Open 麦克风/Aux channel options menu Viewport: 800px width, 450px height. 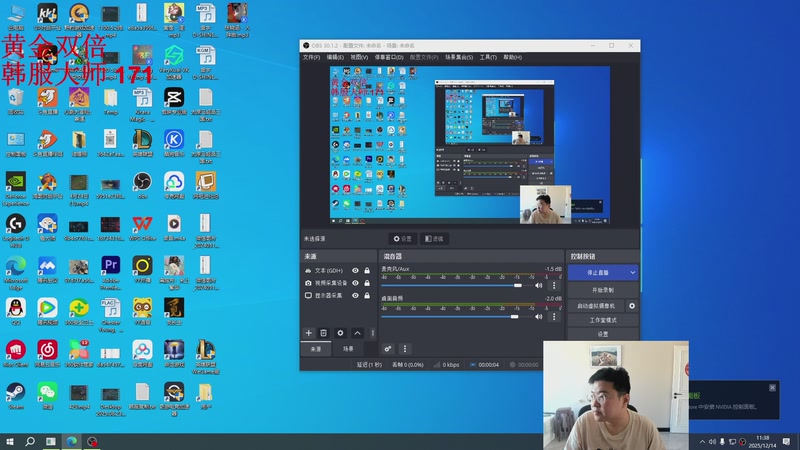tap(554, 285)
